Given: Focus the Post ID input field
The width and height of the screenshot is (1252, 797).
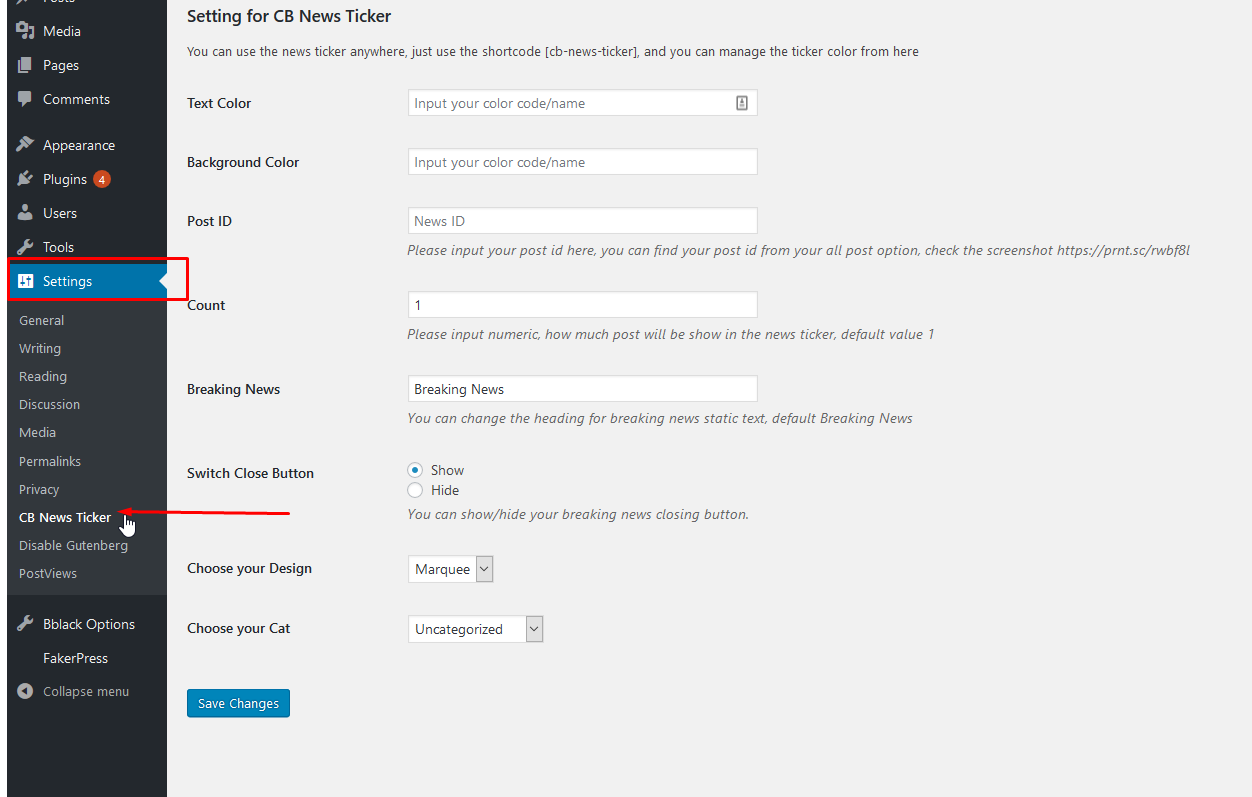Looking at the screenshot, I should point(582,221).
